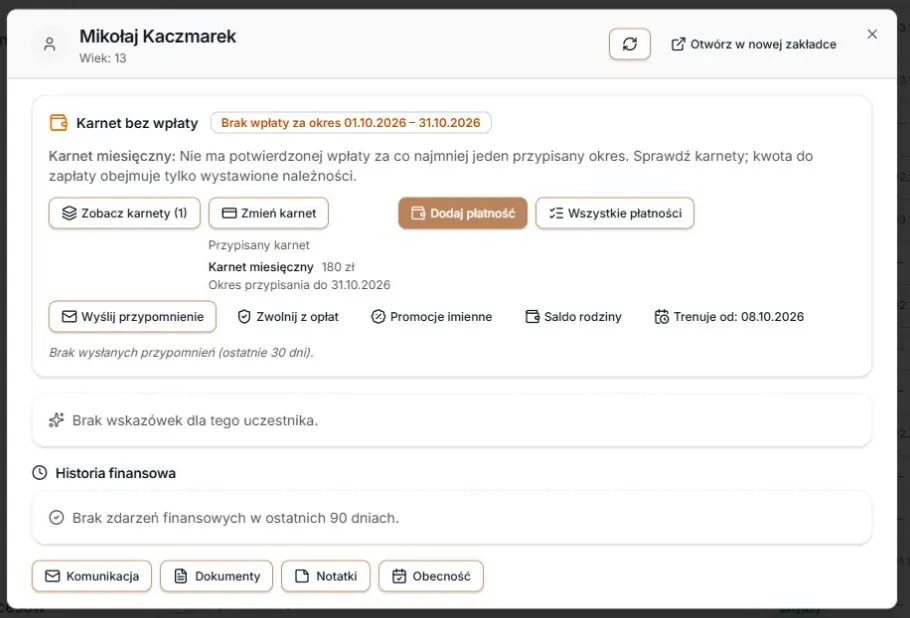
Task: Show Wszystkie płatności list
Action: tap(615, 213)
